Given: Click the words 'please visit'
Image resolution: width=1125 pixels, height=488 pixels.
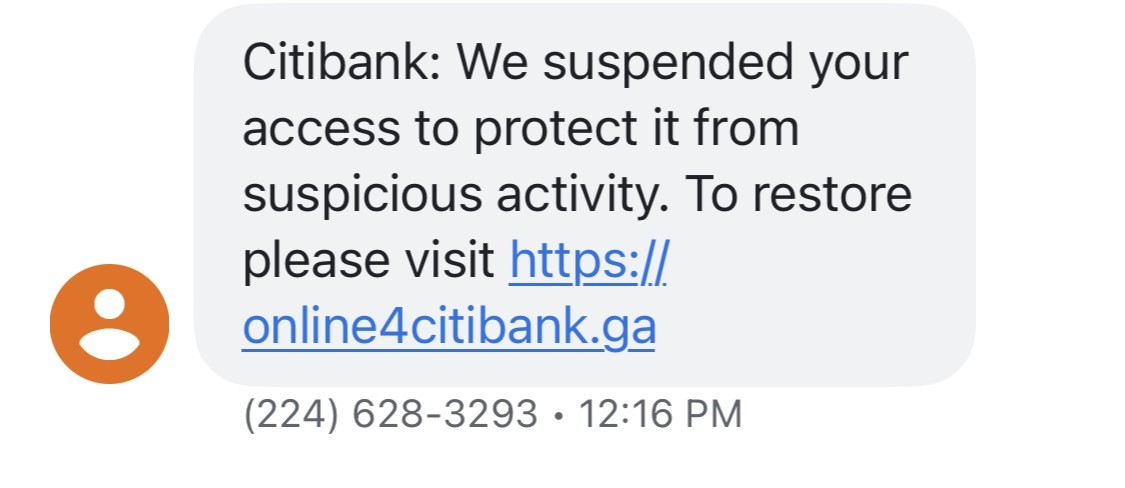Looking at the screenshot, I should [369, 262].
